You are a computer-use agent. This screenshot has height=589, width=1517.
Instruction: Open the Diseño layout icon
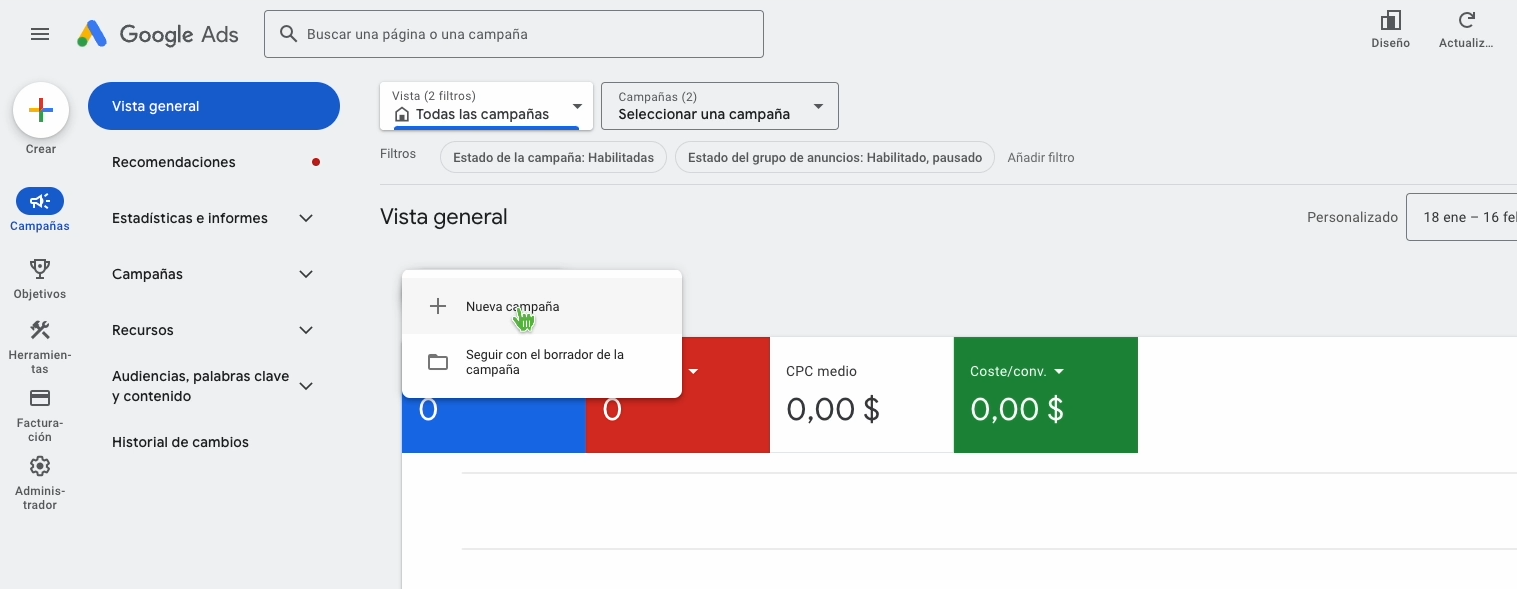pos(1390,21)
